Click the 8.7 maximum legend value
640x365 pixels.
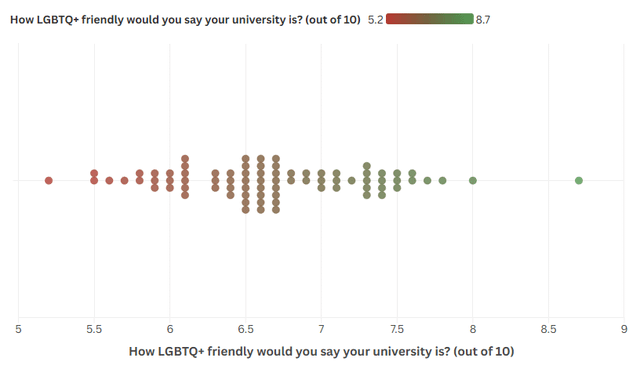[x=483, y=20]
